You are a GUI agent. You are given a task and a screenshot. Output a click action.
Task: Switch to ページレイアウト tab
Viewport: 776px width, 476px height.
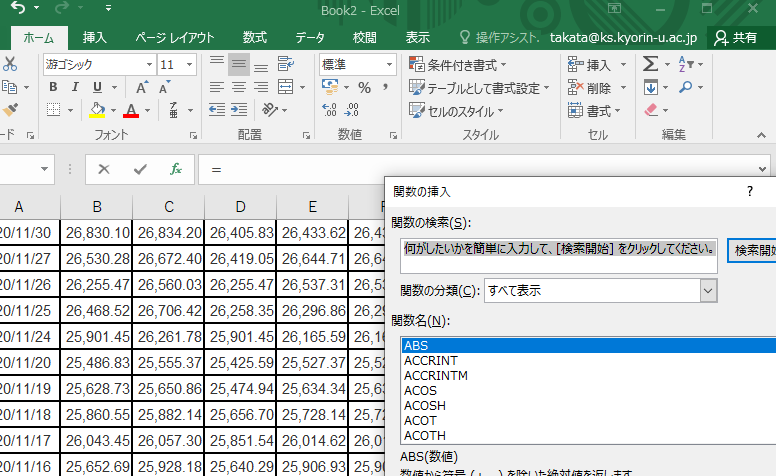pos(175,38)
